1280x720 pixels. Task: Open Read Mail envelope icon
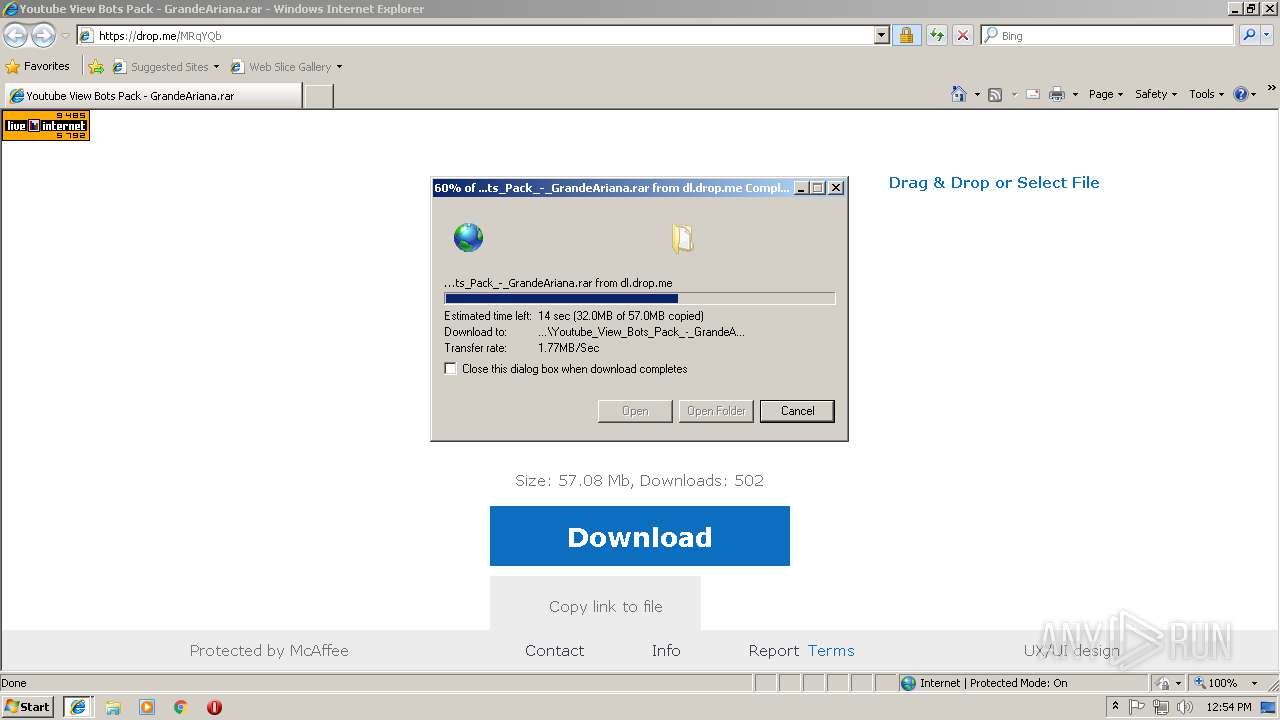click(1033, 94)
